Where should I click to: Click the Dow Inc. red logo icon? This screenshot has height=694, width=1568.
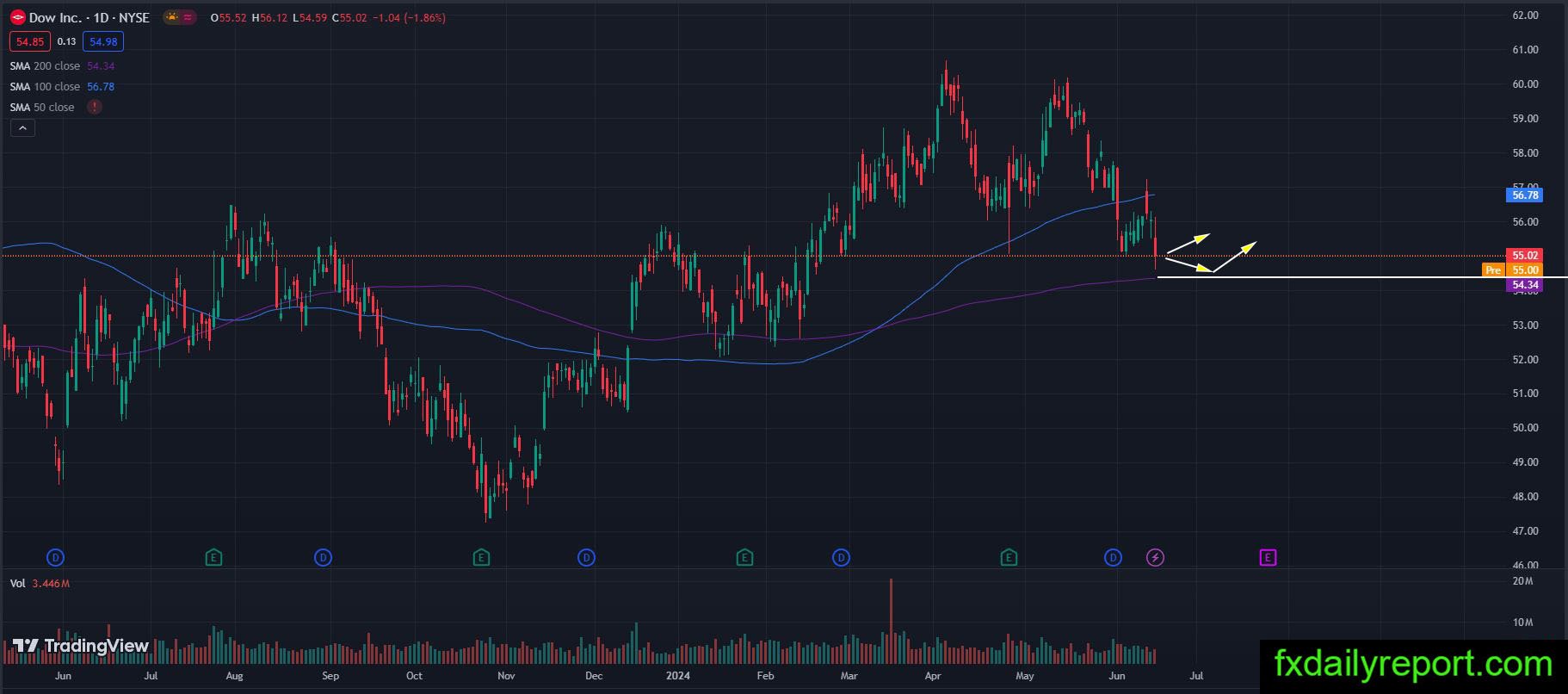pos(17,17)
